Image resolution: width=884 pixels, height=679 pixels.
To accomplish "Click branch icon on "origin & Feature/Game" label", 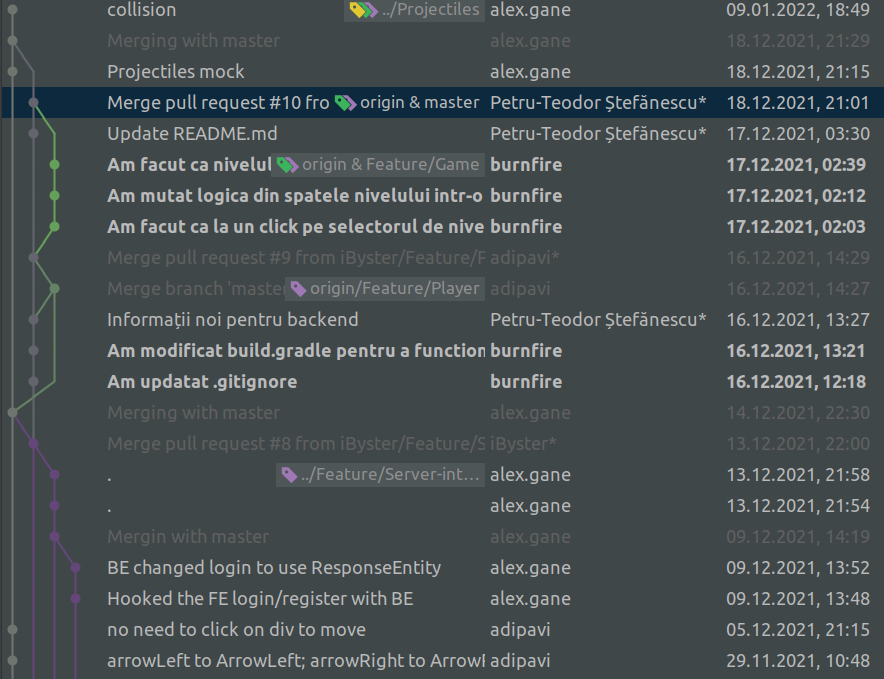I will coord(289,164).
